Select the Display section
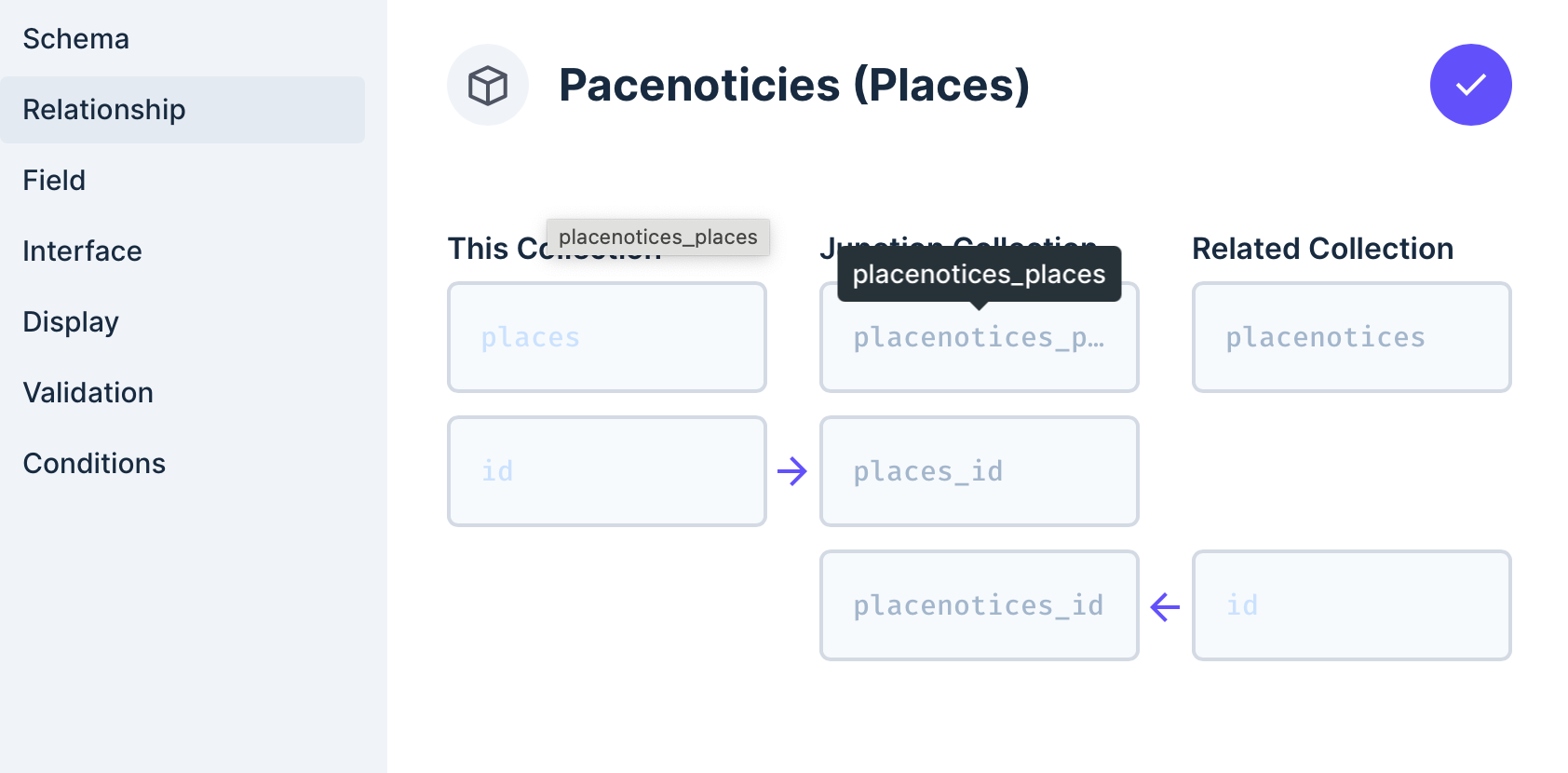Screen dimensions: 1568x773 [x=70, y=321]
